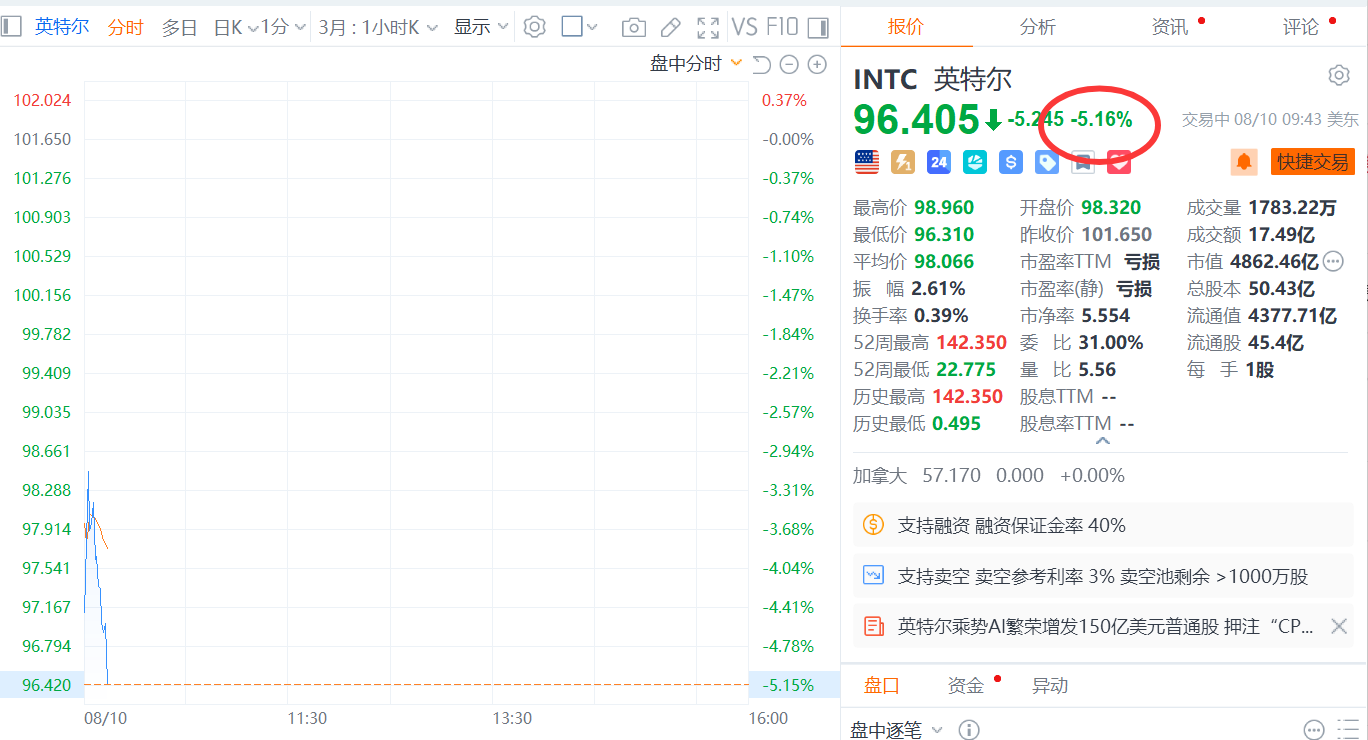Open the 资讯 news tab

[1170, 27]
